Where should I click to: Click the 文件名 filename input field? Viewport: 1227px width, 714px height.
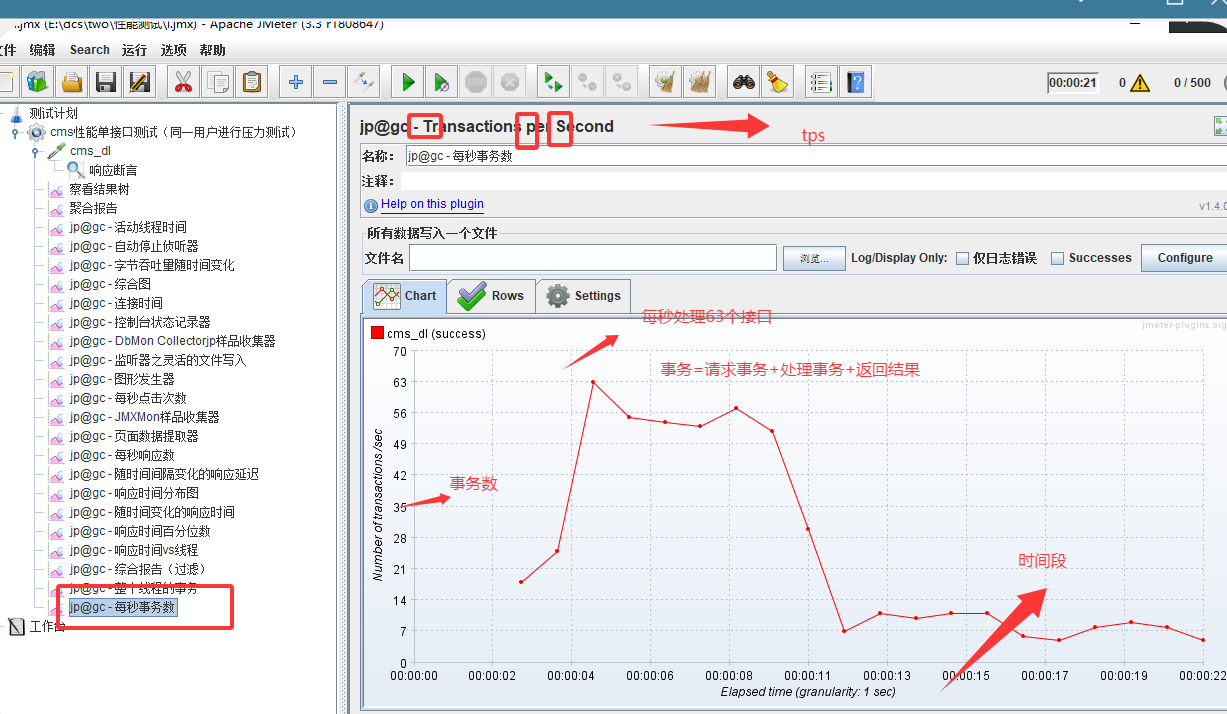[593, 258]
